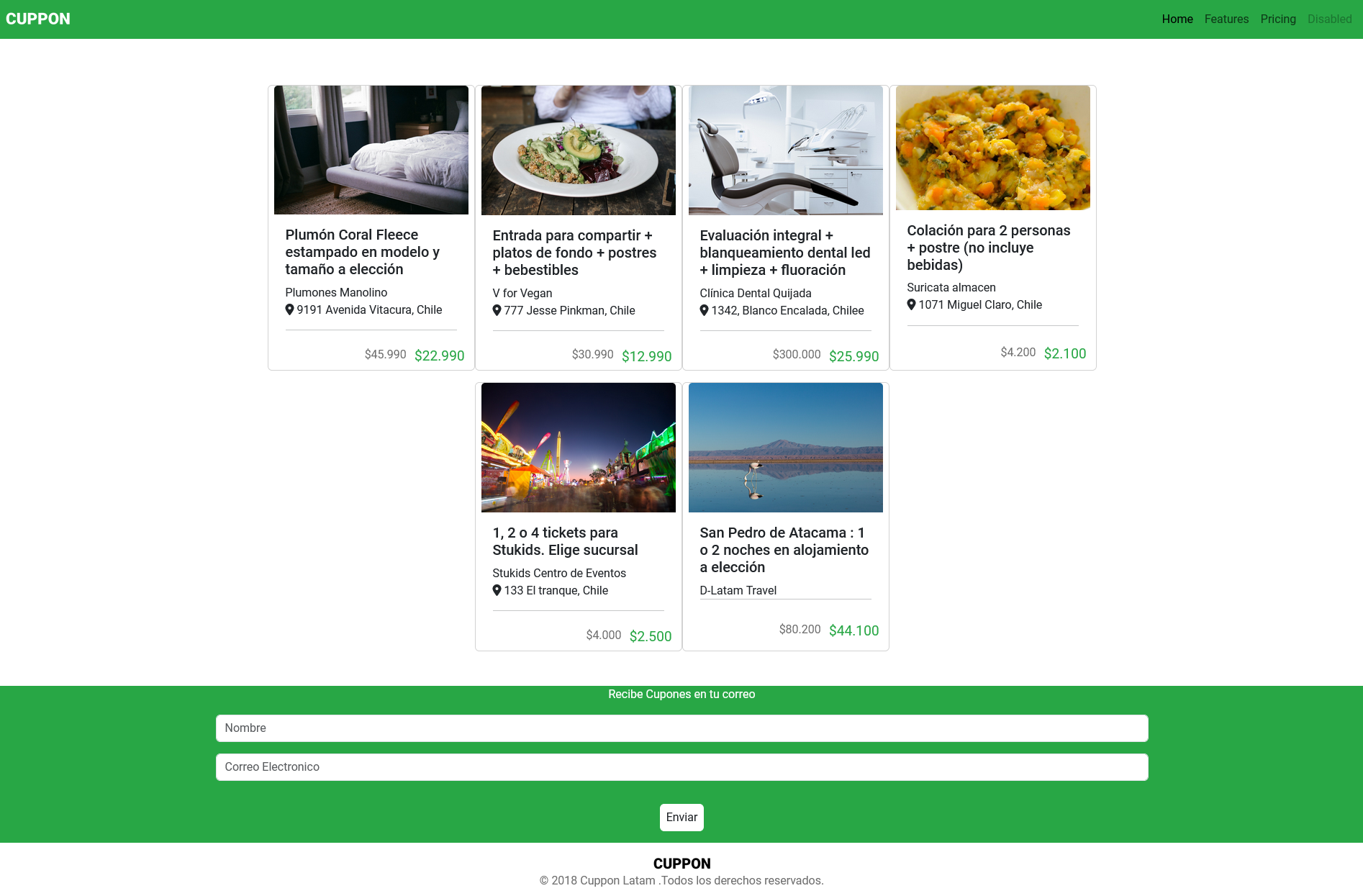1363x896 pixels.
Task: Focus the Nombre input field
Action: click(x=681, y=728)
